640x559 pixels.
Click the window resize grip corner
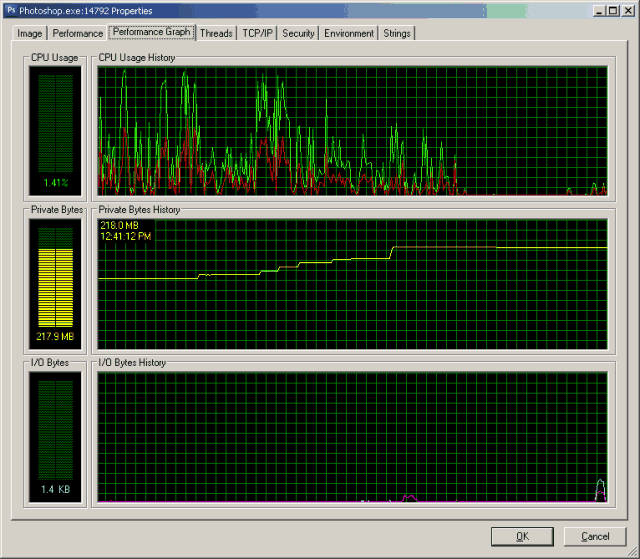632,552
